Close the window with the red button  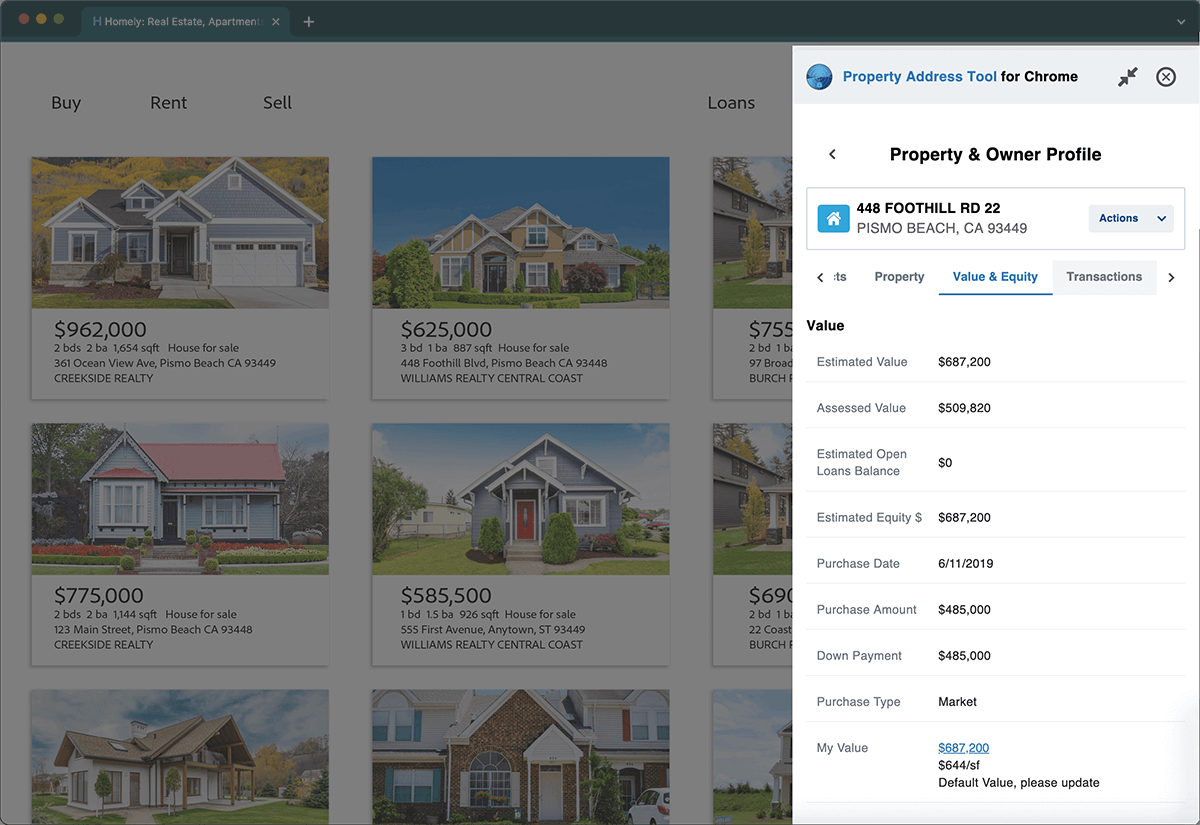click(x=25, y=19)
